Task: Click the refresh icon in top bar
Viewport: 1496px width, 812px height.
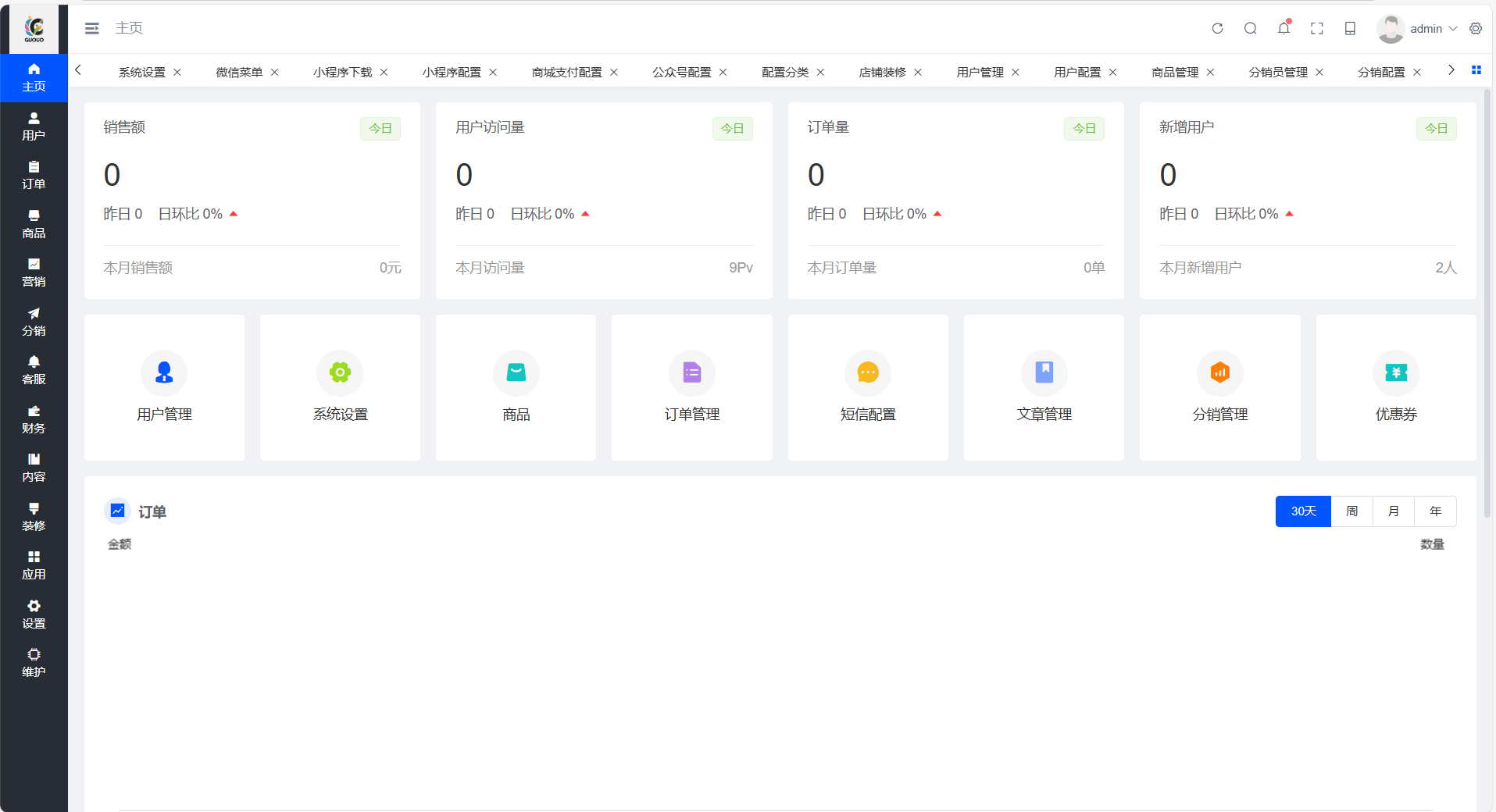Action: [x=1217, y=29]
